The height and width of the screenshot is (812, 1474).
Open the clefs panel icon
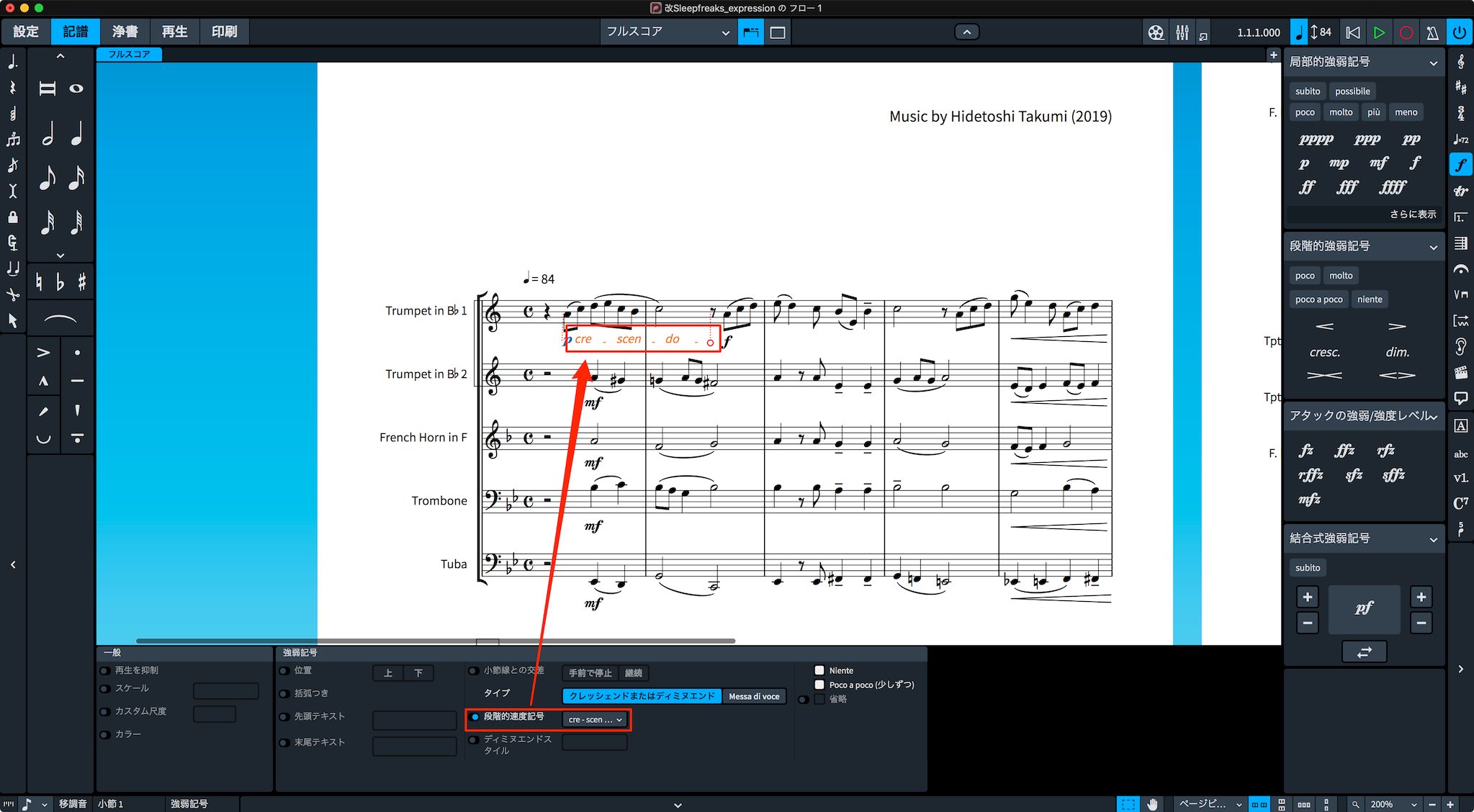(x=1460, y=62)
